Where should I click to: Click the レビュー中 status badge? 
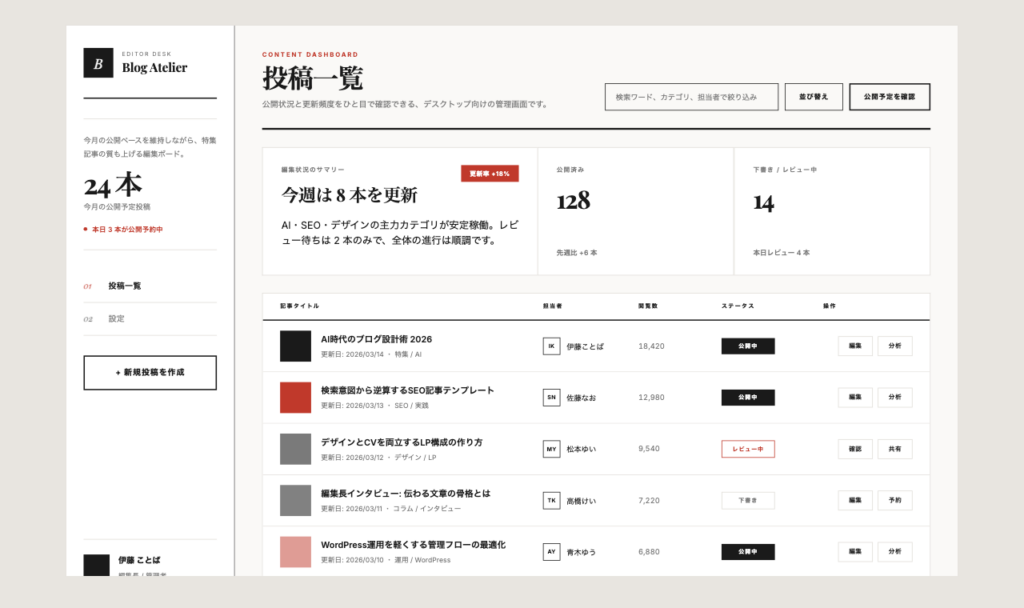click(747, 449)
